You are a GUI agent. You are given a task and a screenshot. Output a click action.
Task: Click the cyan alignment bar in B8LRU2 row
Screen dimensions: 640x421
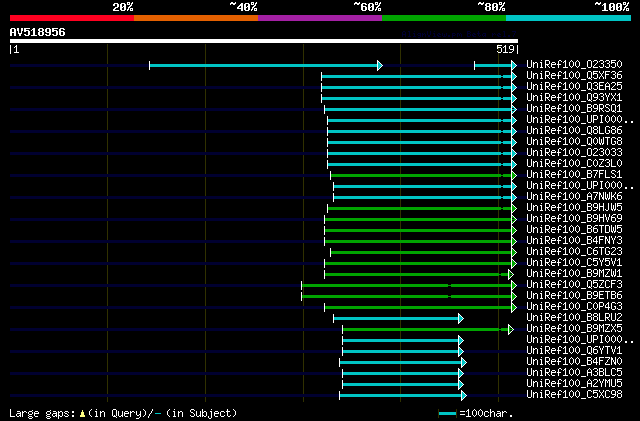coord(398,319)
